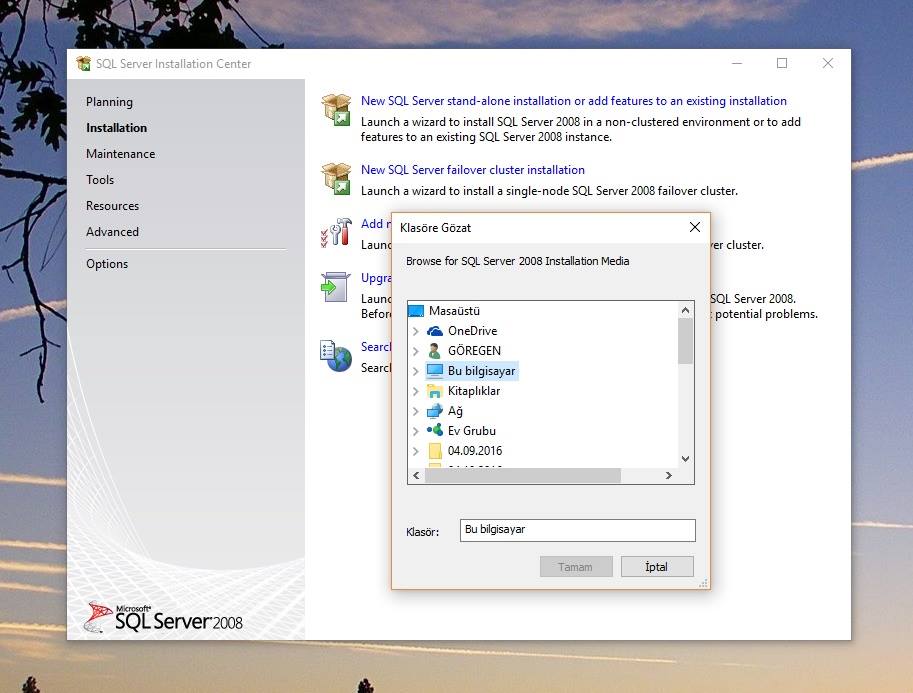Click the Tamam button
913x693 pixels.
[x=576, y=567]
